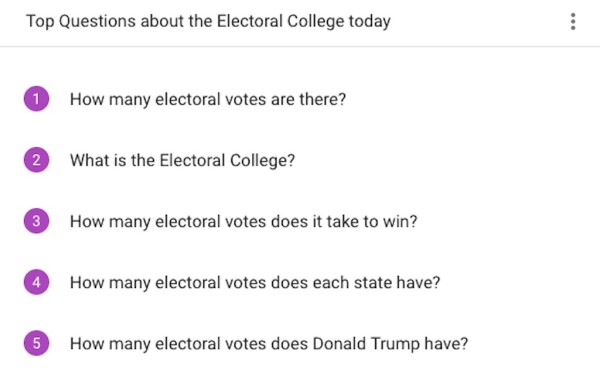Screen dimensions: 600x387
Task: Open 'How many electoral votes does each state have?'
Action: 255,283
